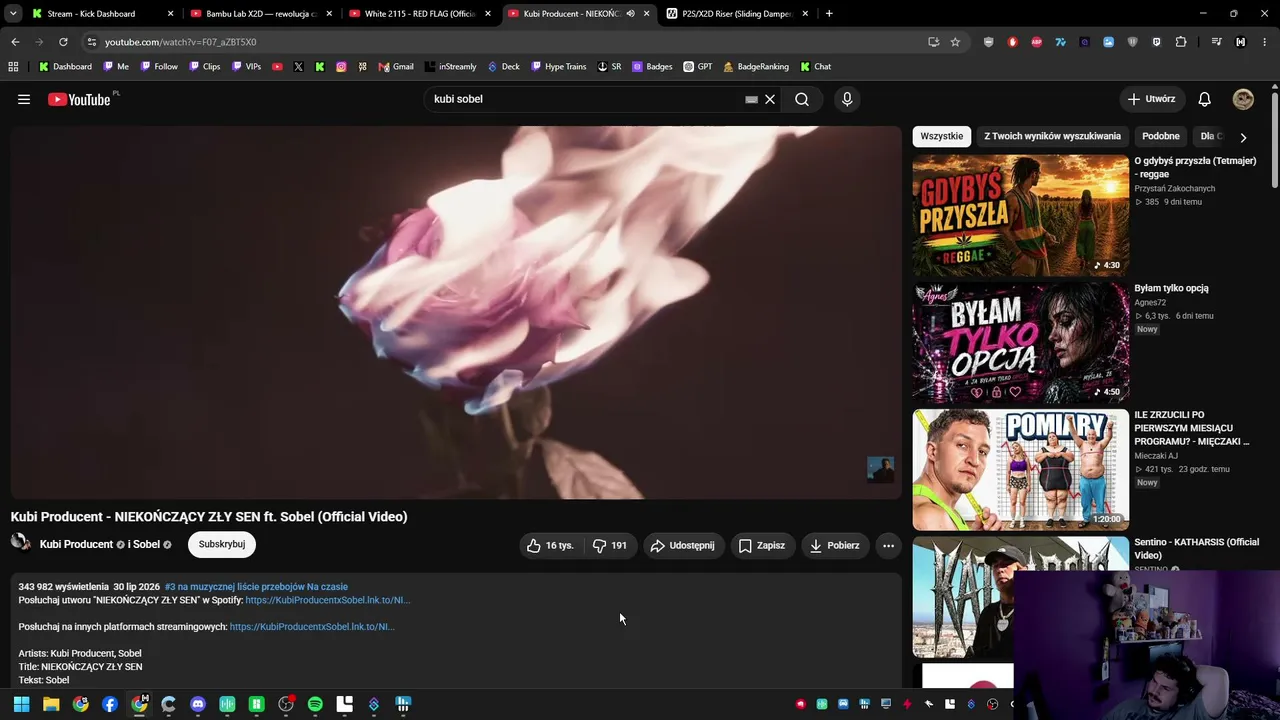1280x720 pixels.
Task: Launch File Explorer from taskbar
Action: tap(51, 704)
